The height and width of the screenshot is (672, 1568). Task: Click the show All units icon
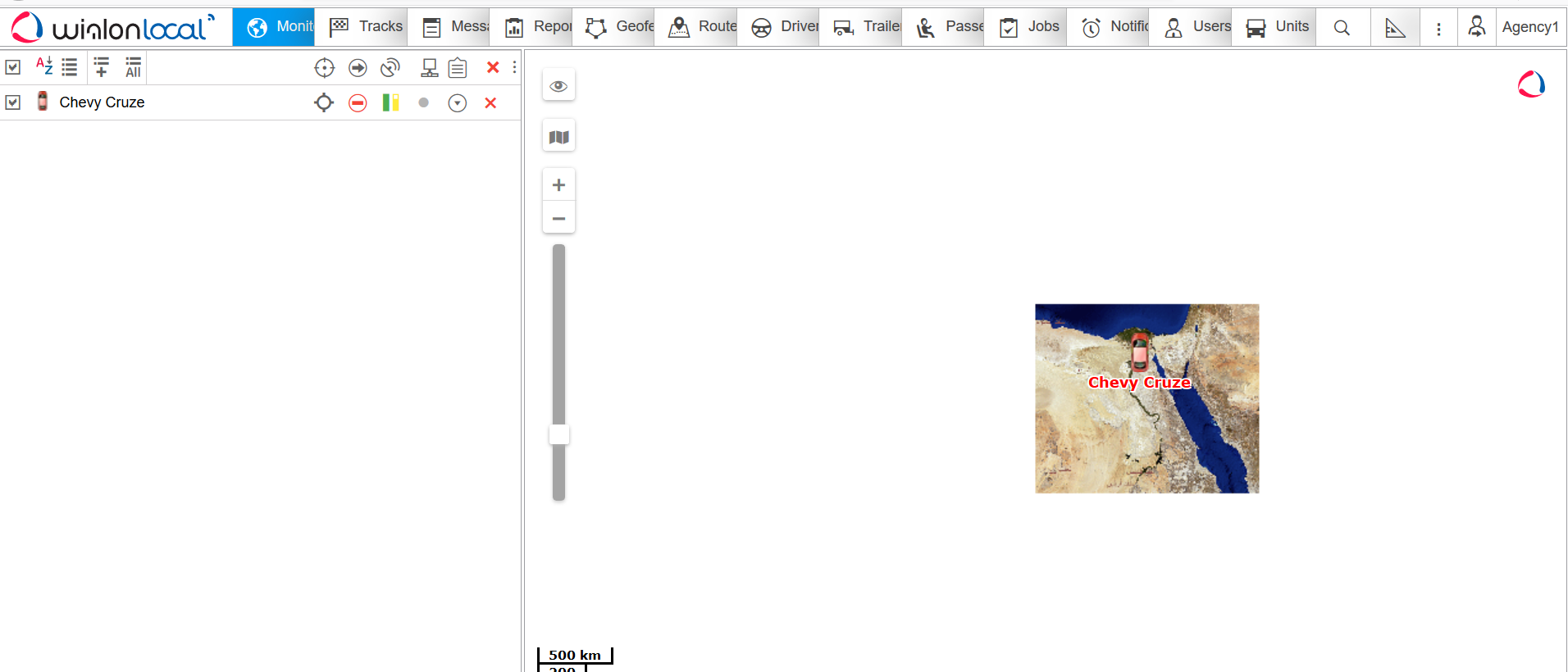pyautogui.click(x=133, y=67)
